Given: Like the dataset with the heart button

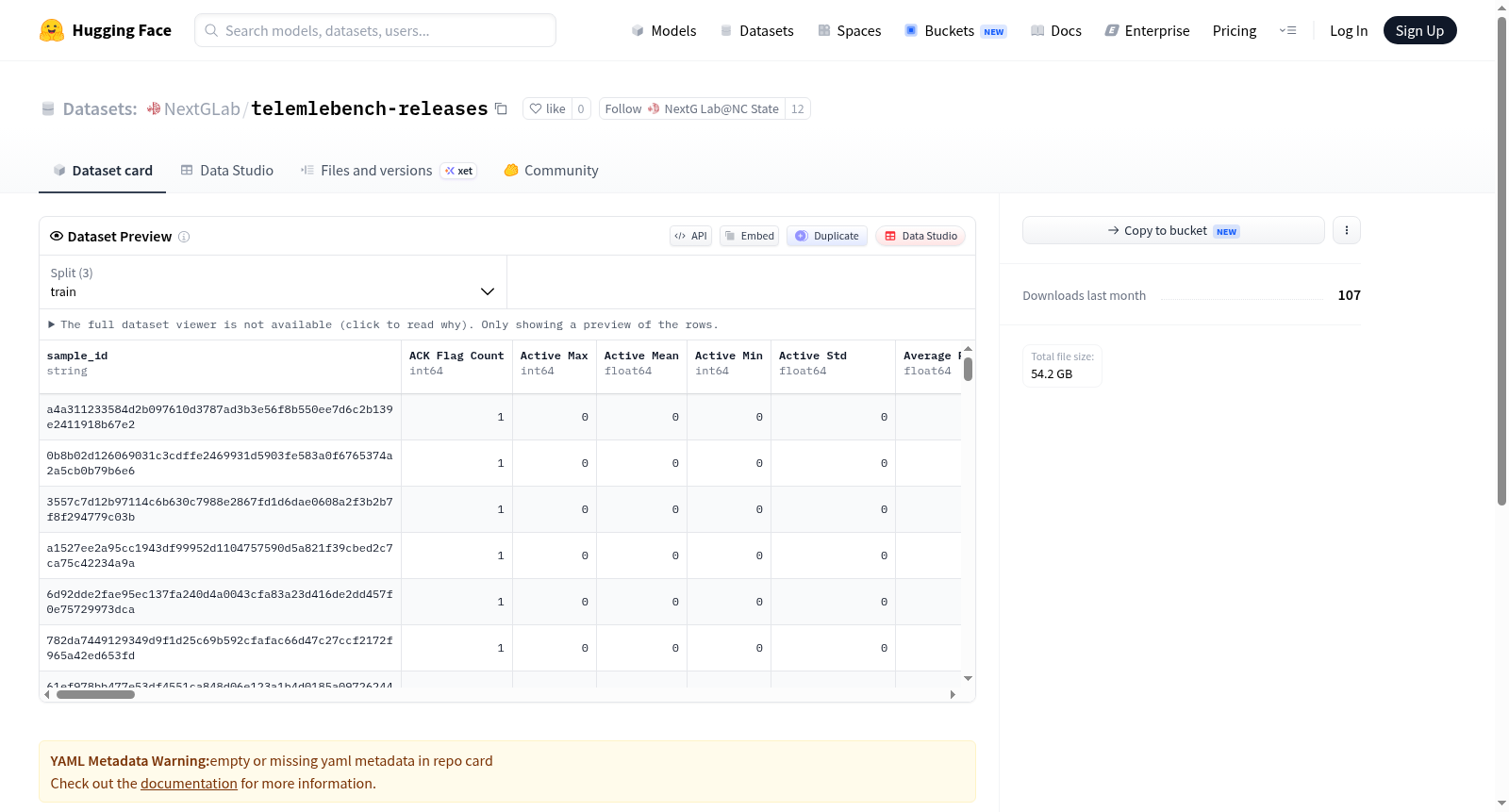Looking at the screenshot, I should (x=547, y=109).
